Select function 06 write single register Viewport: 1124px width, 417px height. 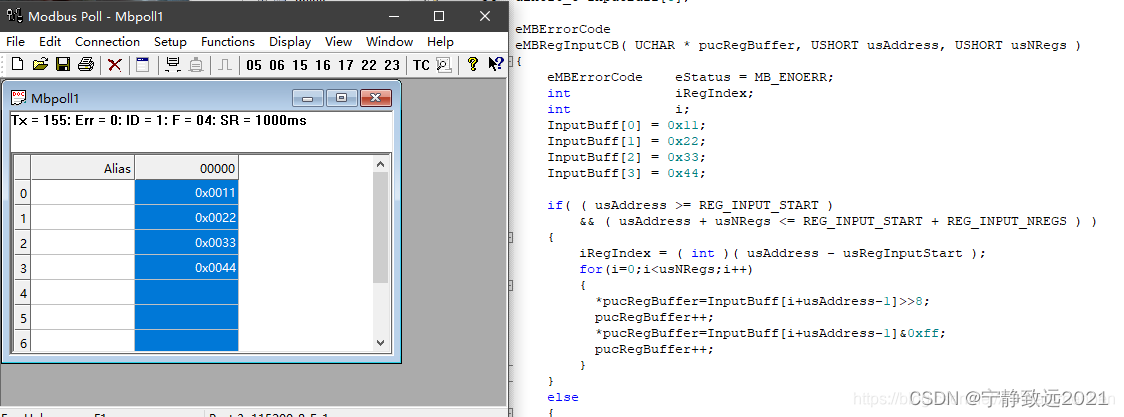pyautogui.click(x=277, y=65)
